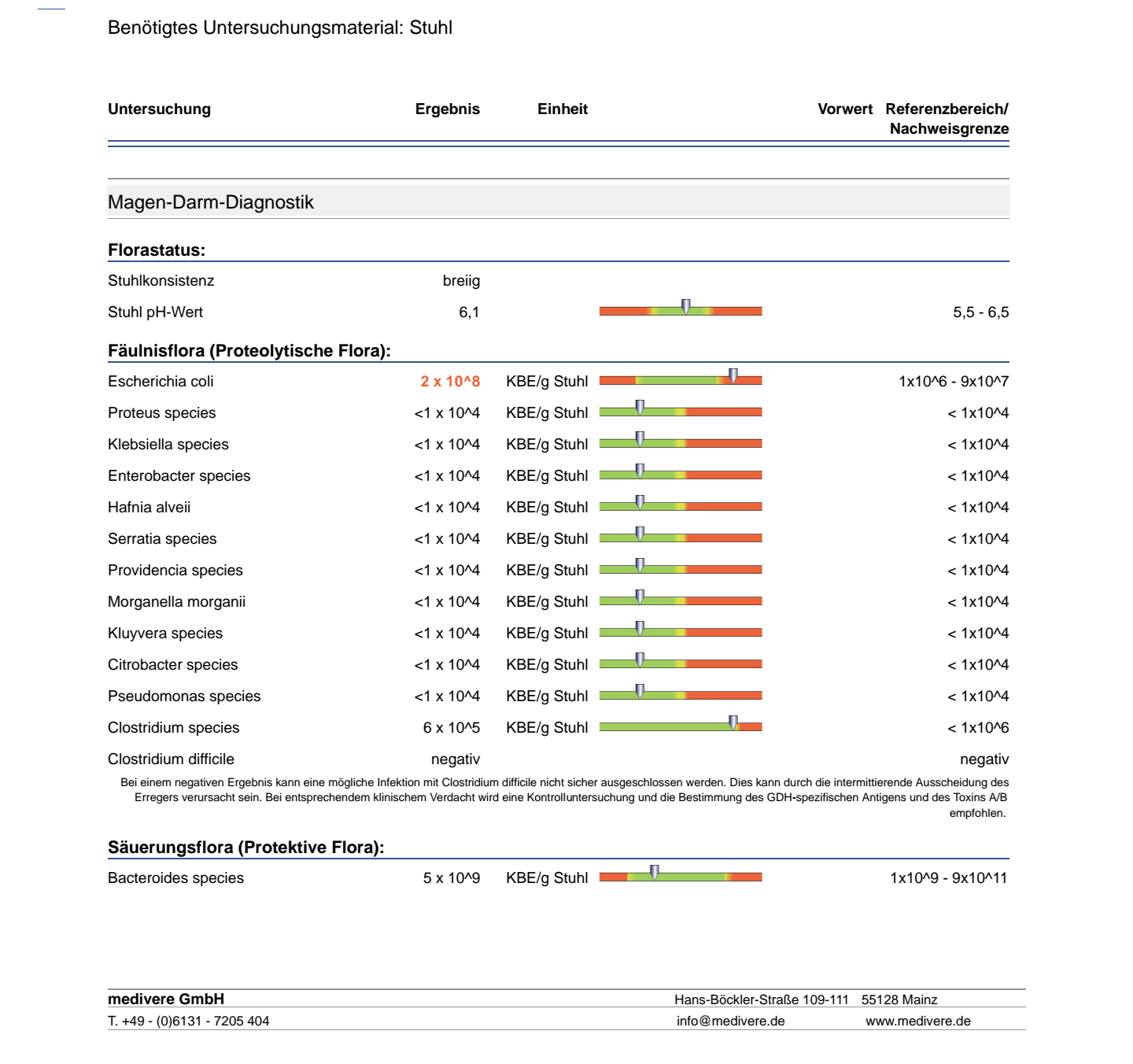Click the Säuerungsflora (Protektive Flora) heading

(245, 848)
